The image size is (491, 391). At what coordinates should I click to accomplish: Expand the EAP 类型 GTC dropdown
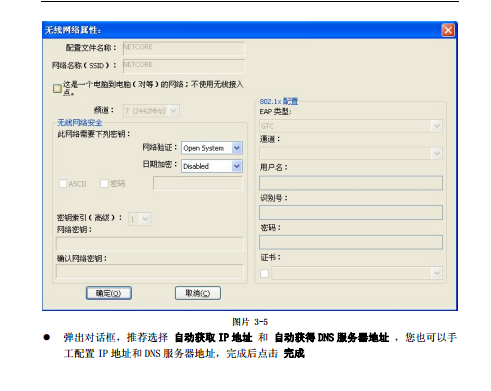pos(351,126)
